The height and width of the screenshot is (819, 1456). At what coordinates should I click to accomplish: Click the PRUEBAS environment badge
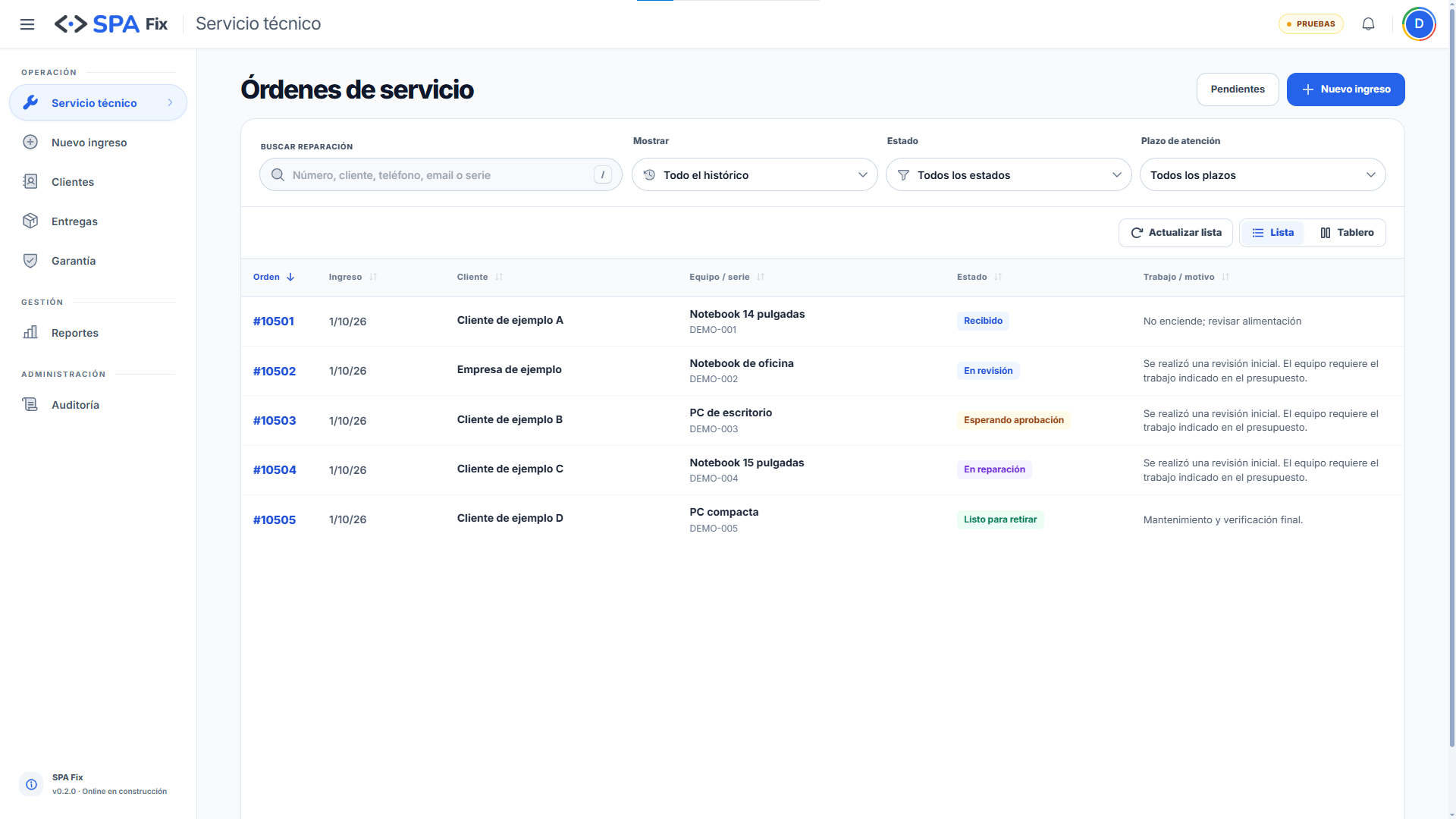coord(1310,24)
